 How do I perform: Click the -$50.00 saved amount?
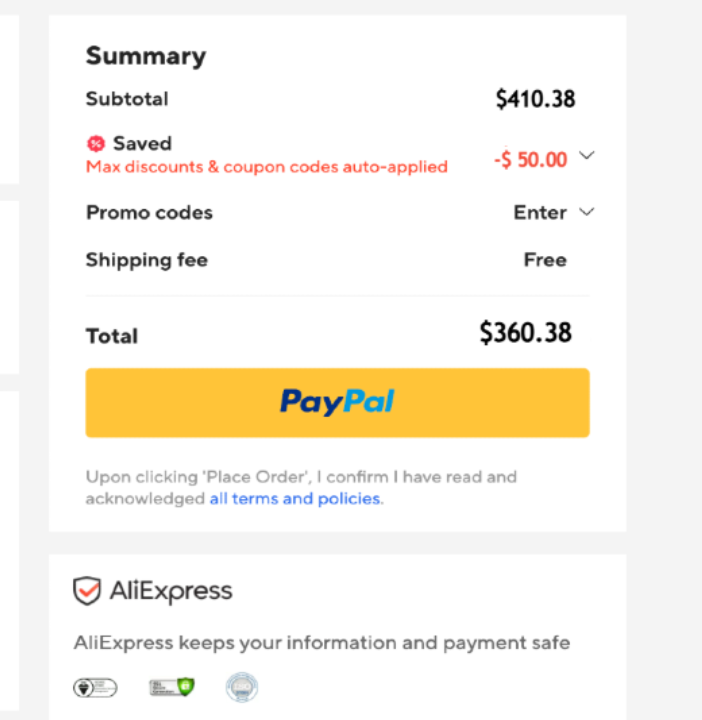point(530,159)
